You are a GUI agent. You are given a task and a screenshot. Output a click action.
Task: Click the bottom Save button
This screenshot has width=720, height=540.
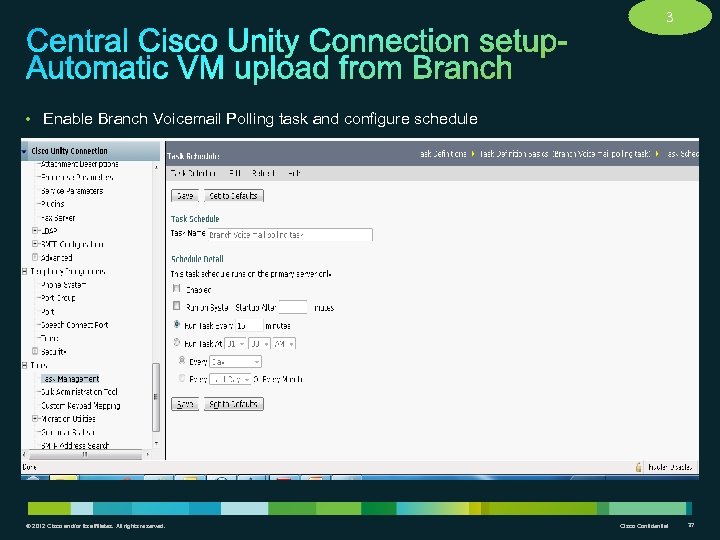[x=185, y=404]
